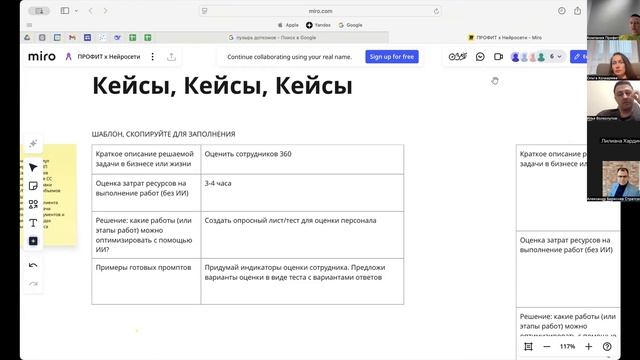Reload the page in Safari
This screenshot has height=360, width=640.
[436, 11]
